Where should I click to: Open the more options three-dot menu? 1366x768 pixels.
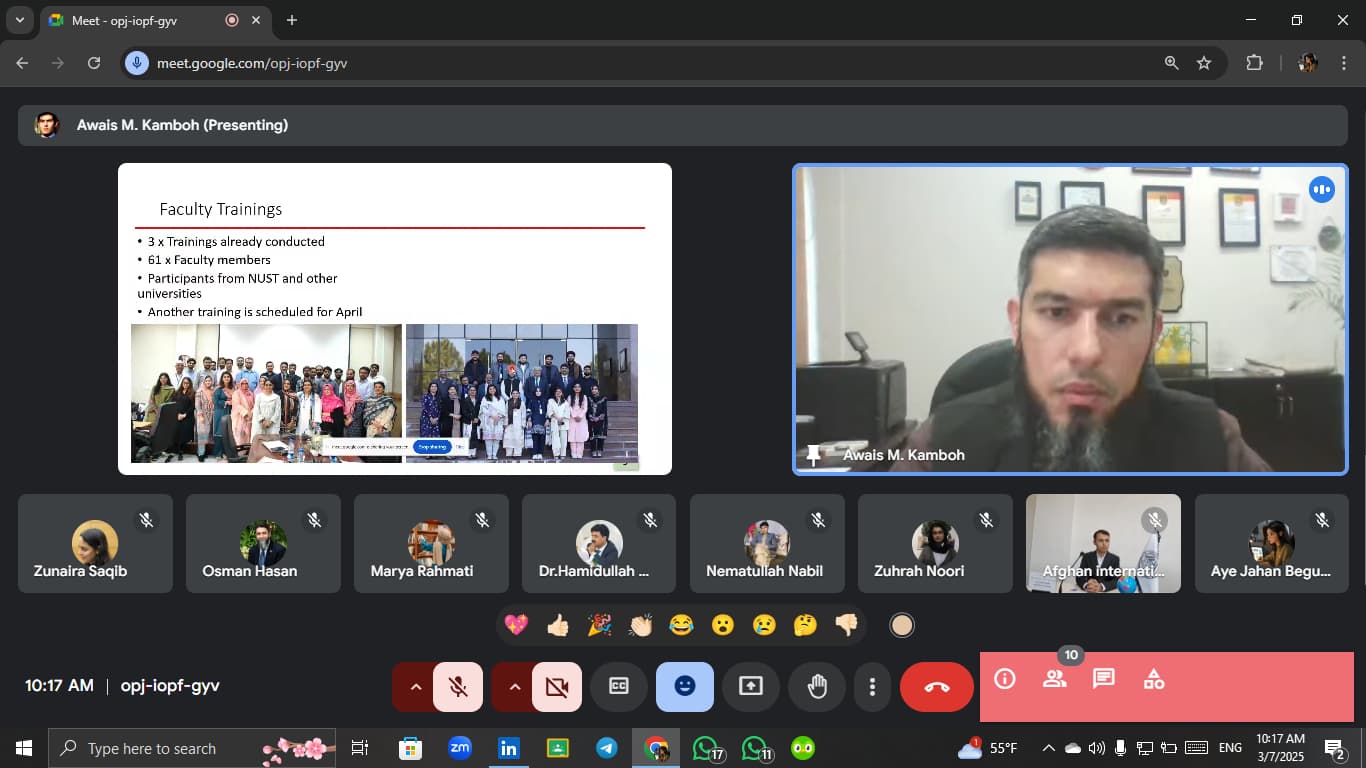click(873, 687)
